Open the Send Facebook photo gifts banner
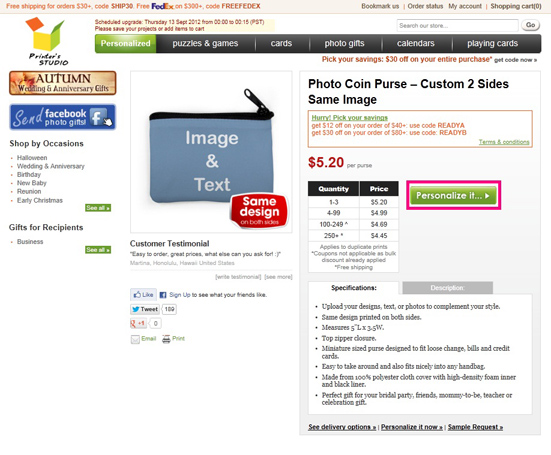The image size is (551, 455). pyautogui.click(x=63, y=117)
